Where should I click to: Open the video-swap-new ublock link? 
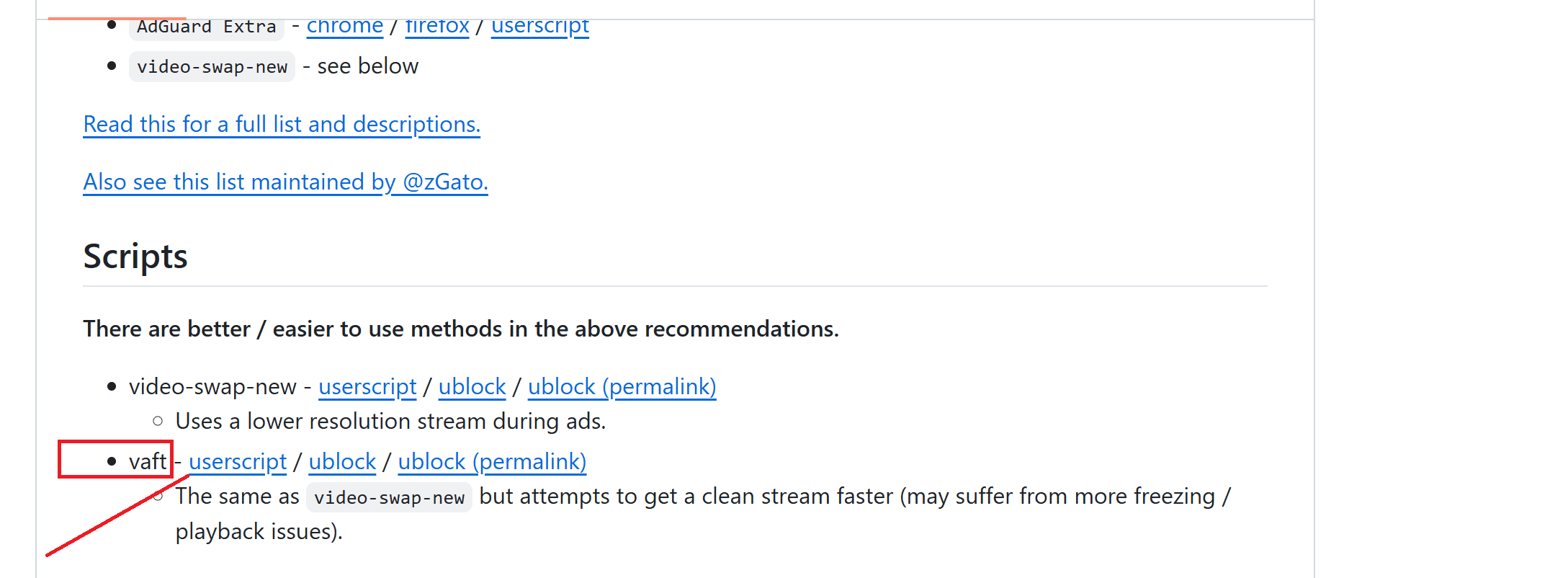click(472, 387)
